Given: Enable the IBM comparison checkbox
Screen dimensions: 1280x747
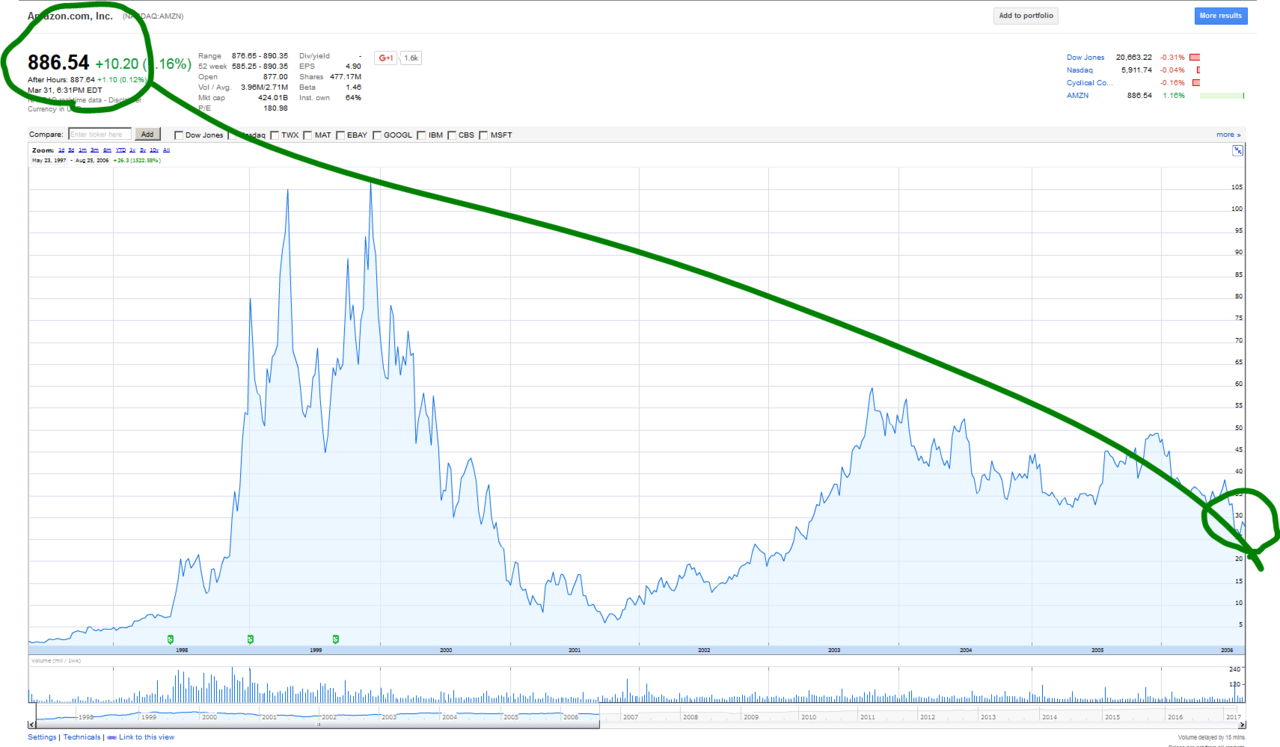Looking at the screenshot, I should [422, 135].
